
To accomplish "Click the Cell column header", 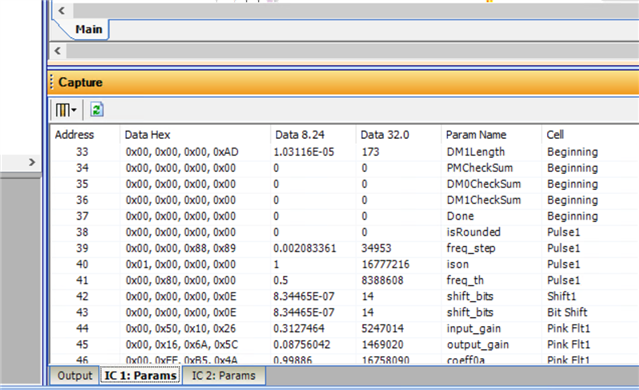I will [x=555, y=135].
